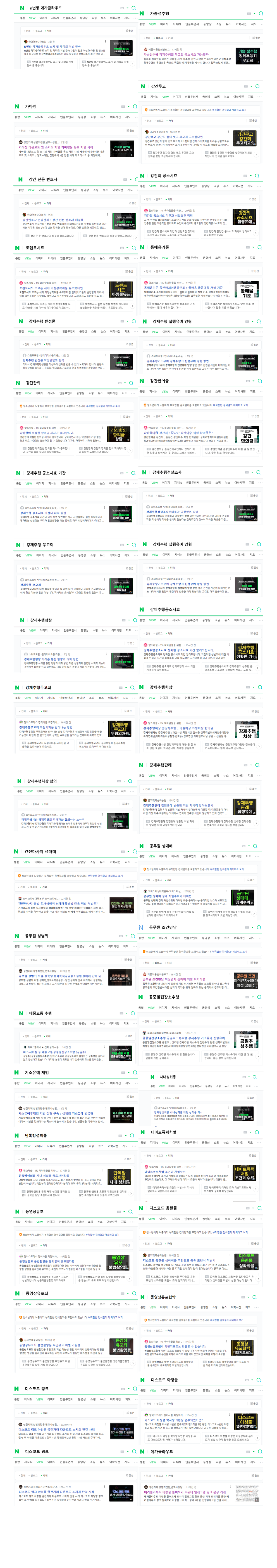This screenshot has height=1568, width=277.
Task: Open the first result title under the 기소유예 재범 search
Action: point(55,1113)
